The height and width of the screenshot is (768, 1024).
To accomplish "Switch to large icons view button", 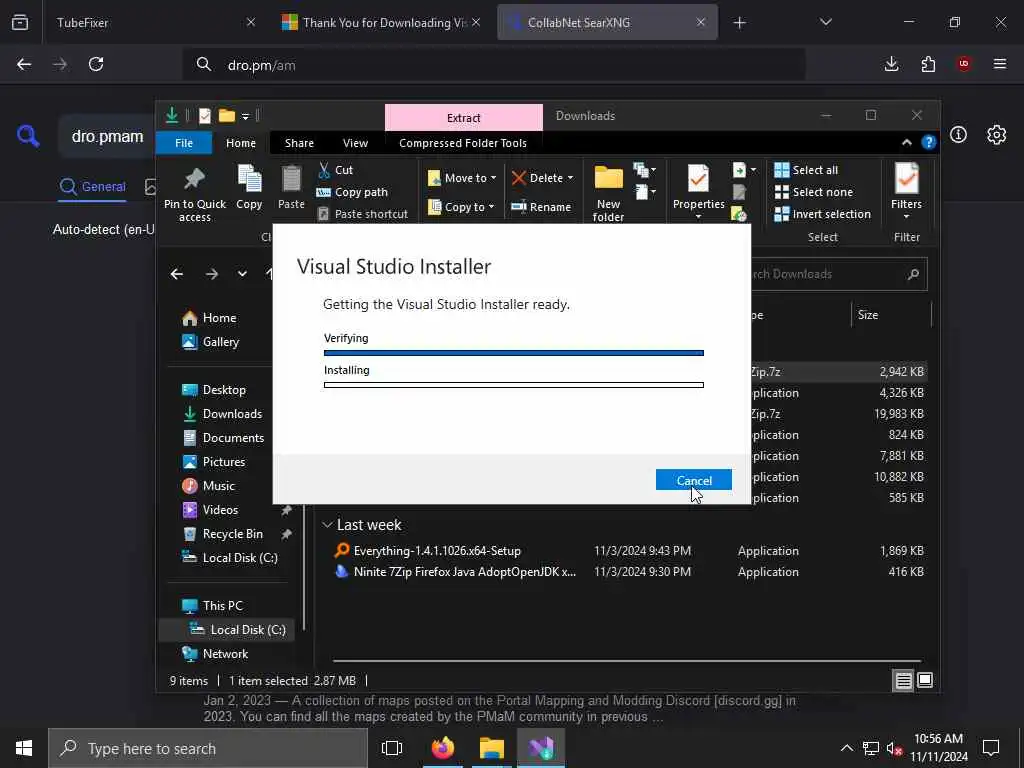I will tap(925, 680).
